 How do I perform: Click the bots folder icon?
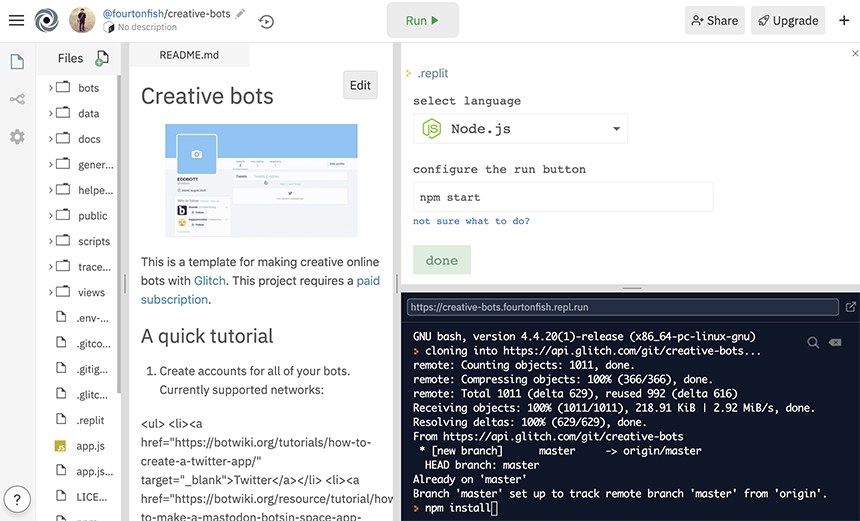[64, 87]
